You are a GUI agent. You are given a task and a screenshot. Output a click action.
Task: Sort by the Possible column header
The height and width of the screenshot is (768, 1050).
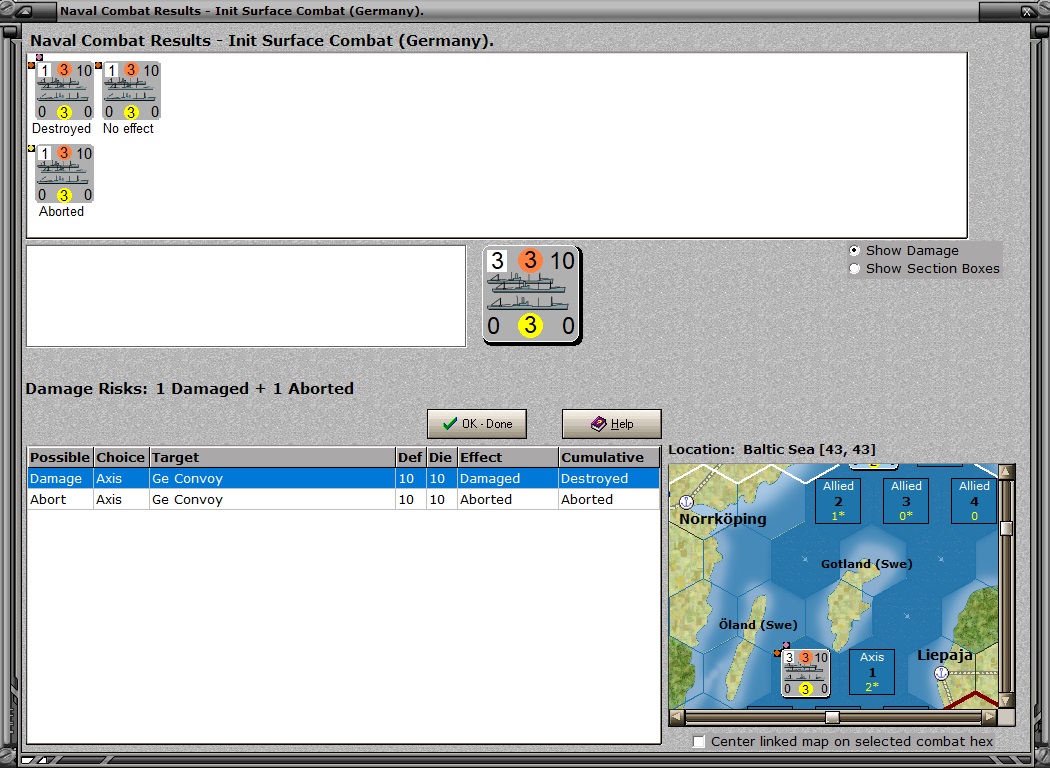tap(60, 457)
